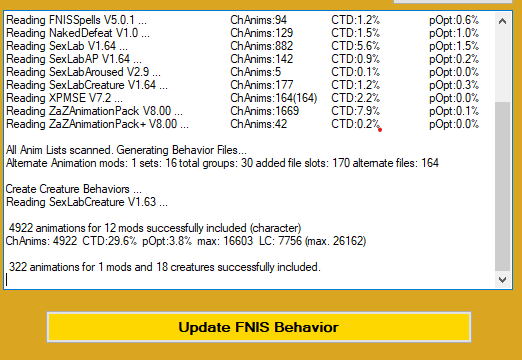Screen dimensions: 522x360
Task: Click the 'Reading SexLabAroused V2.9' entry
Action: [x=83, y=72]
